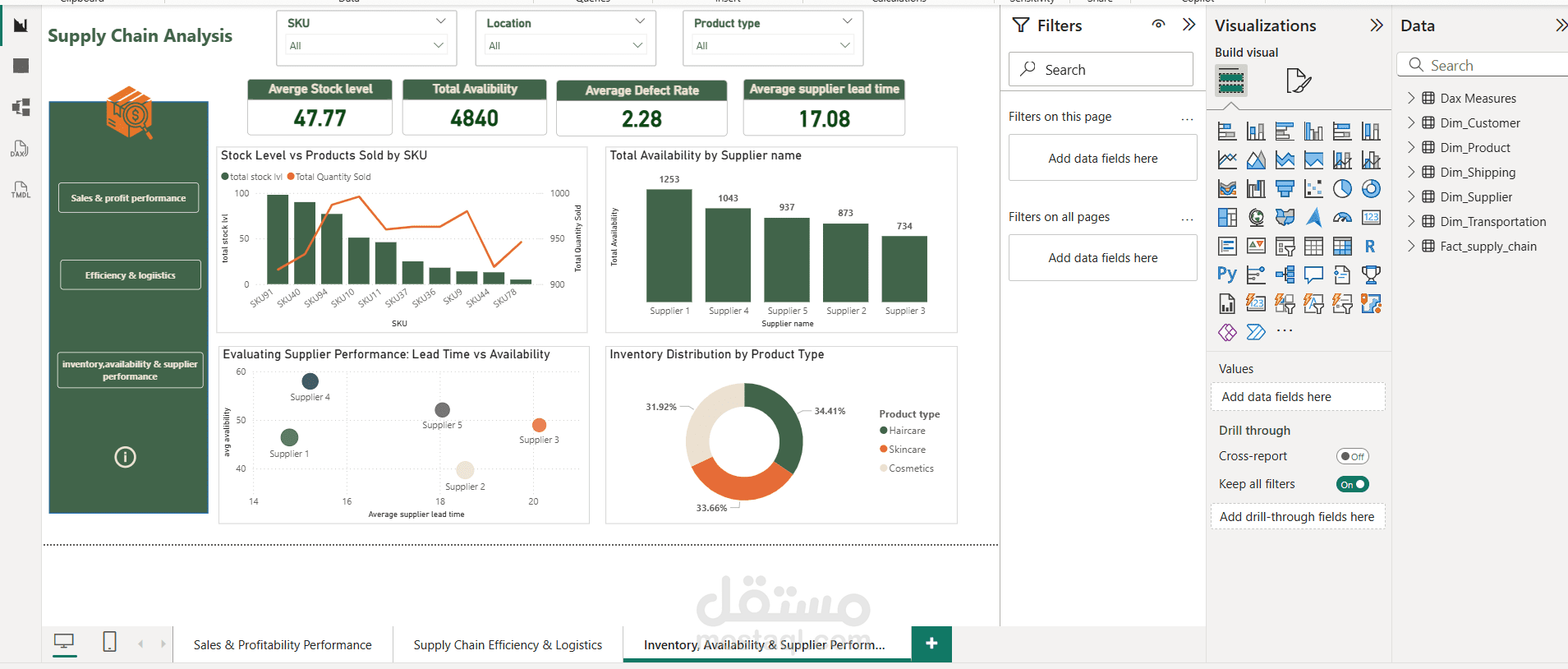Add a Slicer visual
The height and width of the screenshot is (669, 1568).
click(1285, 247)
